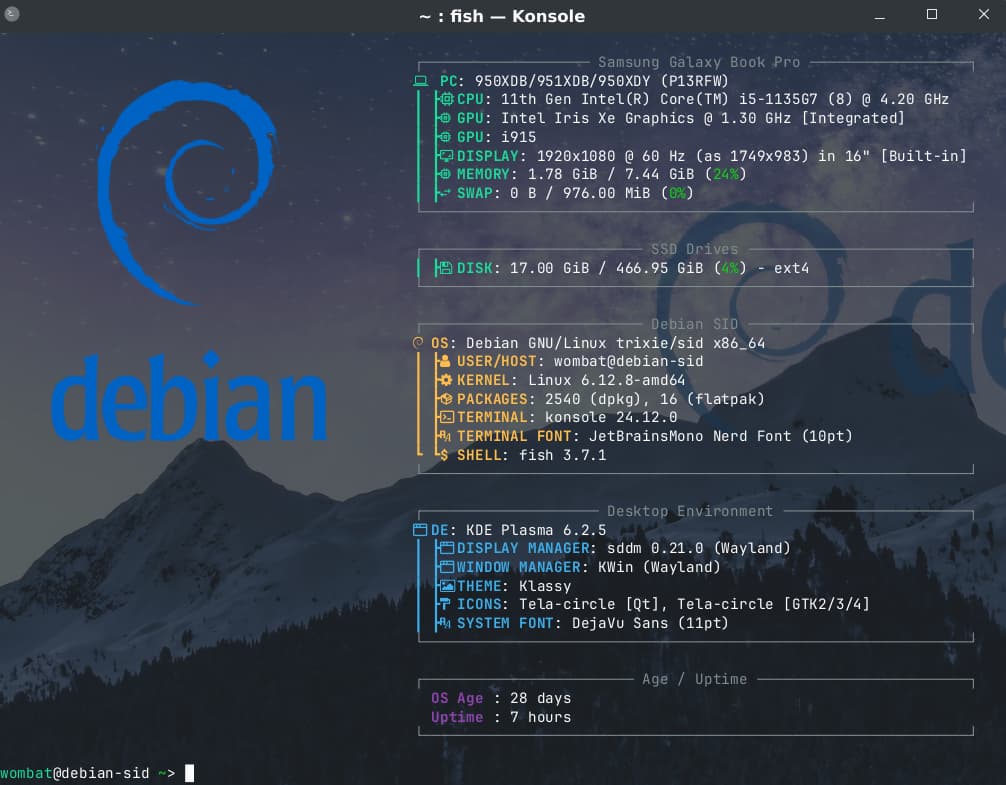This screenshot has height=785, width=1006.
Task: Click the laptop icon next to PC
Action: pos(420,81)
